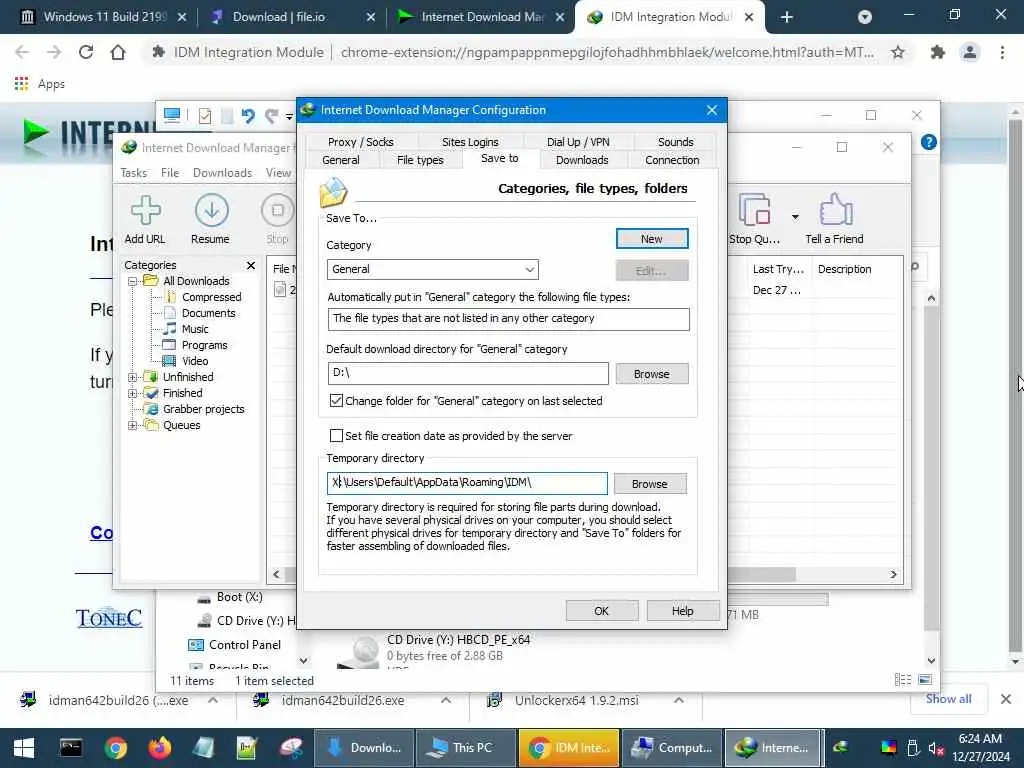The height and width of the screenshot is (768, 1024).
Task: Switch to the file.io Download tab
Action: click(279, 17)
